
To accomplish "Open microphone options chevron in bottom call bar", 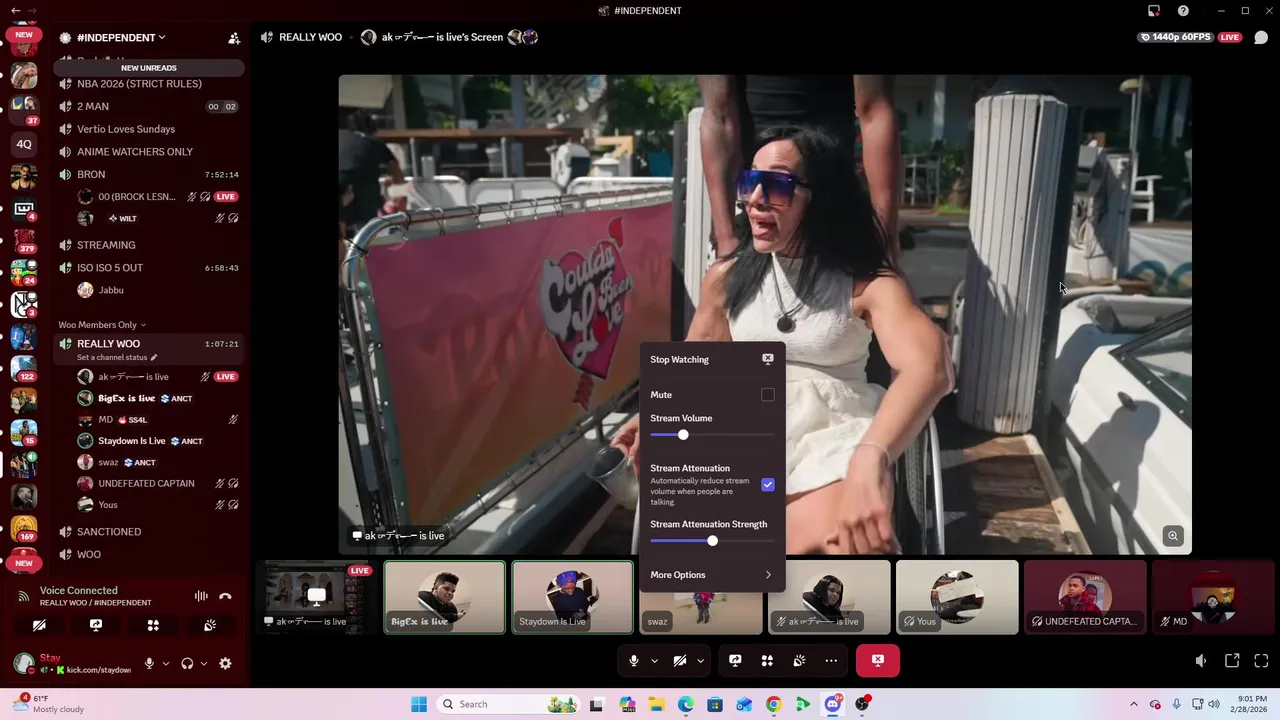I will point(654,660).
